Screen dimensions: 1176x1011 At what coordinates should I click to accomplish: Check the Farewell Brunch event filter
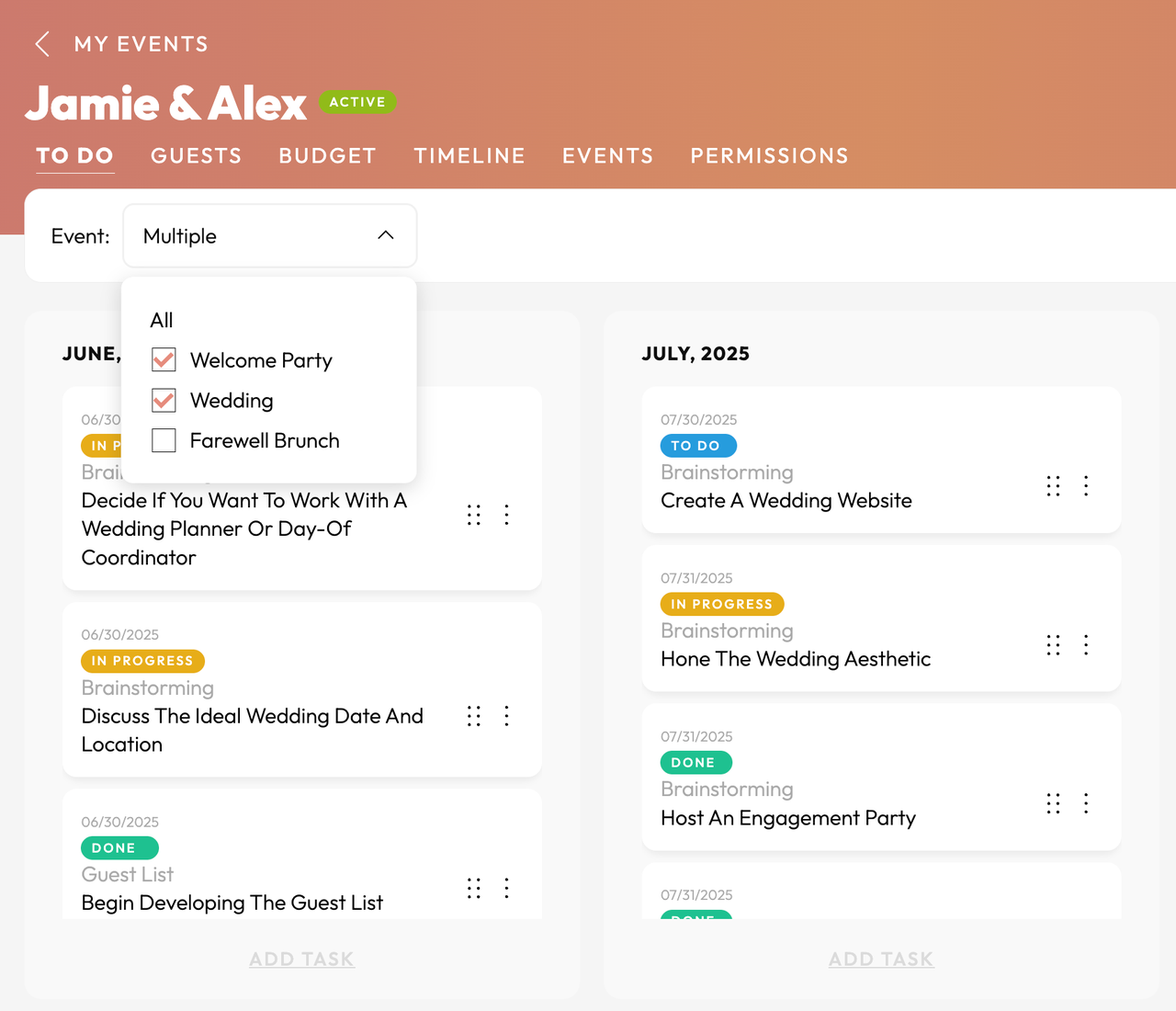[x=164, y=440]
